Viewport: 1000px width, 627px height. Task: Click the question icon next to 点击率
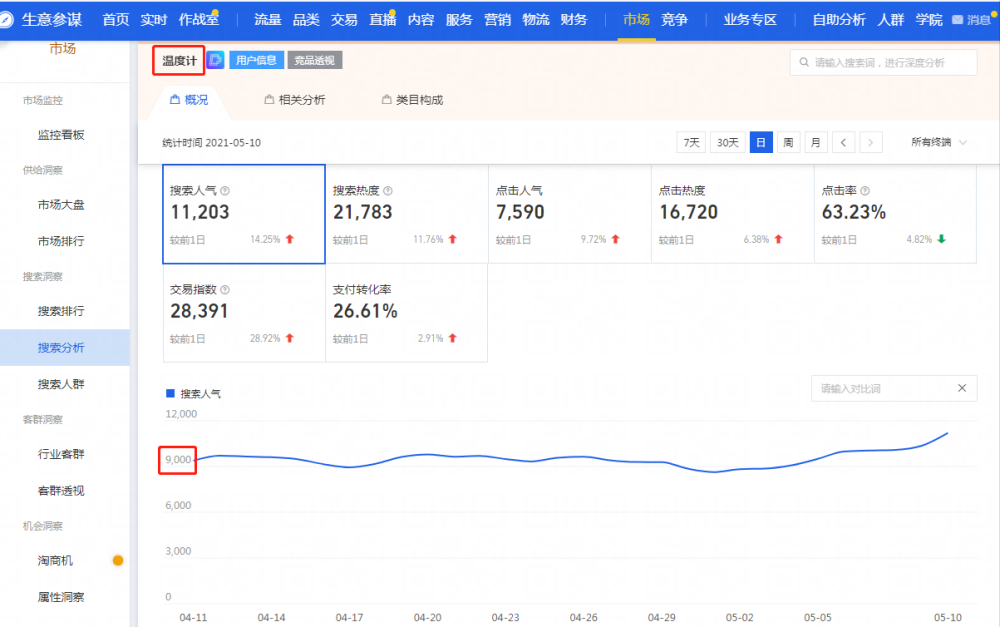click(x=865, y=191)
